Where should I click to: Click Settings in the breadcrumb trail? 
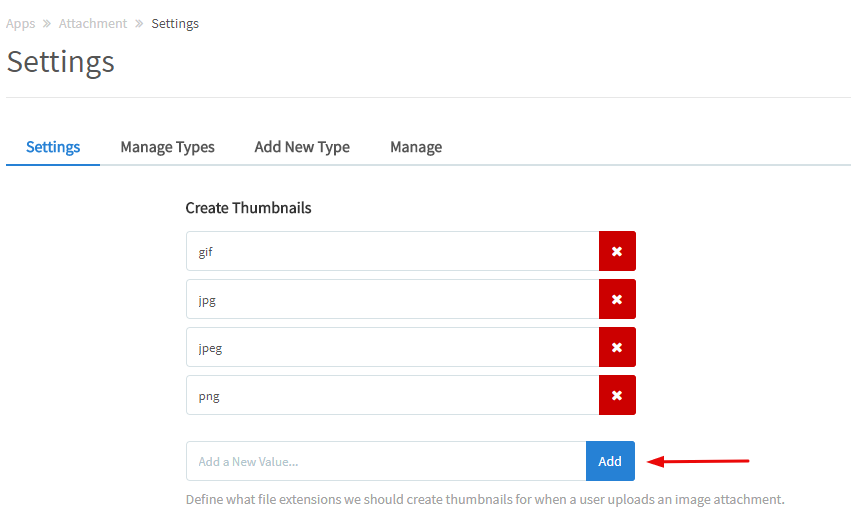pyautogui.click(x=175, y=23)
